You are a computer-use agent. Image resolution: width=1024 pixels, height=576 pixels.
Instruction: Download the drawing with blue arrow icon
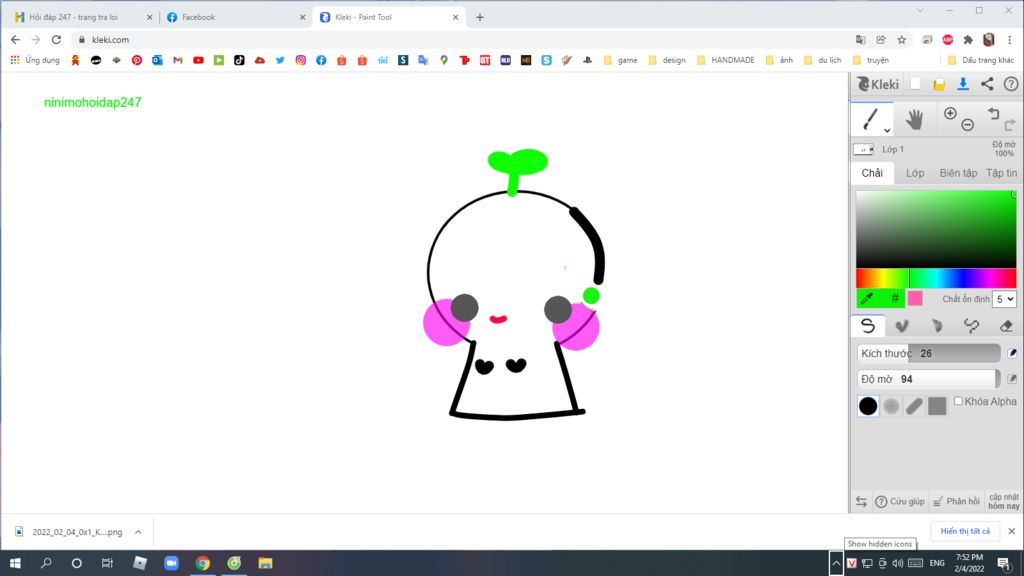(x=963, y=84)
